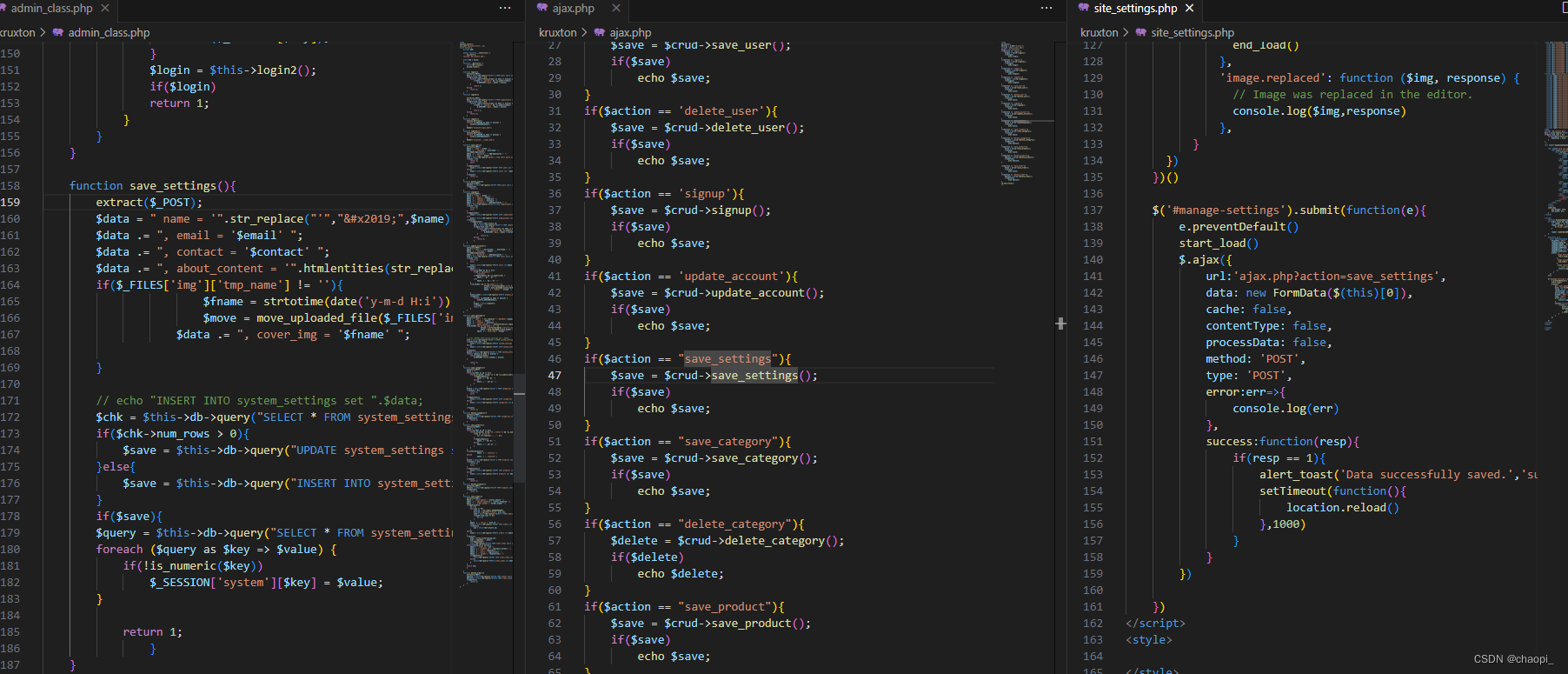Click the minimap of ajax.php editor
1568x674 pixels.
point(1027,113)
